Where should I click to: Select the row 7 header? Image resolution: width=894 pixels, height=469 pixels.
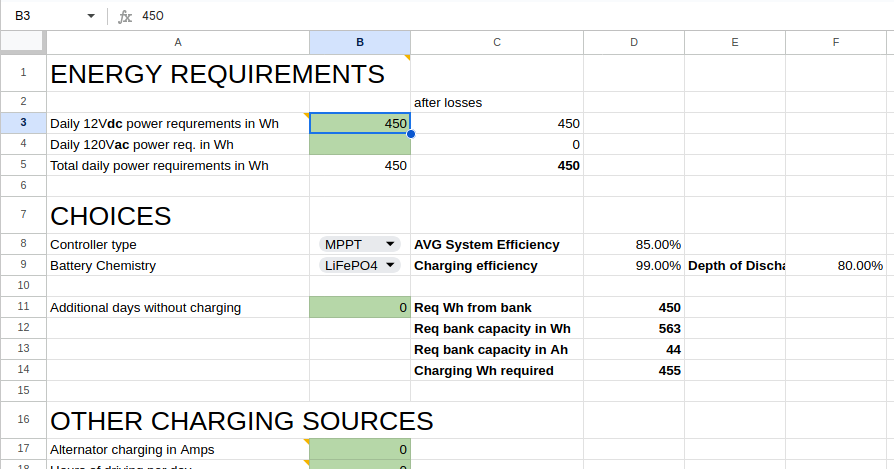coord(23,215)
